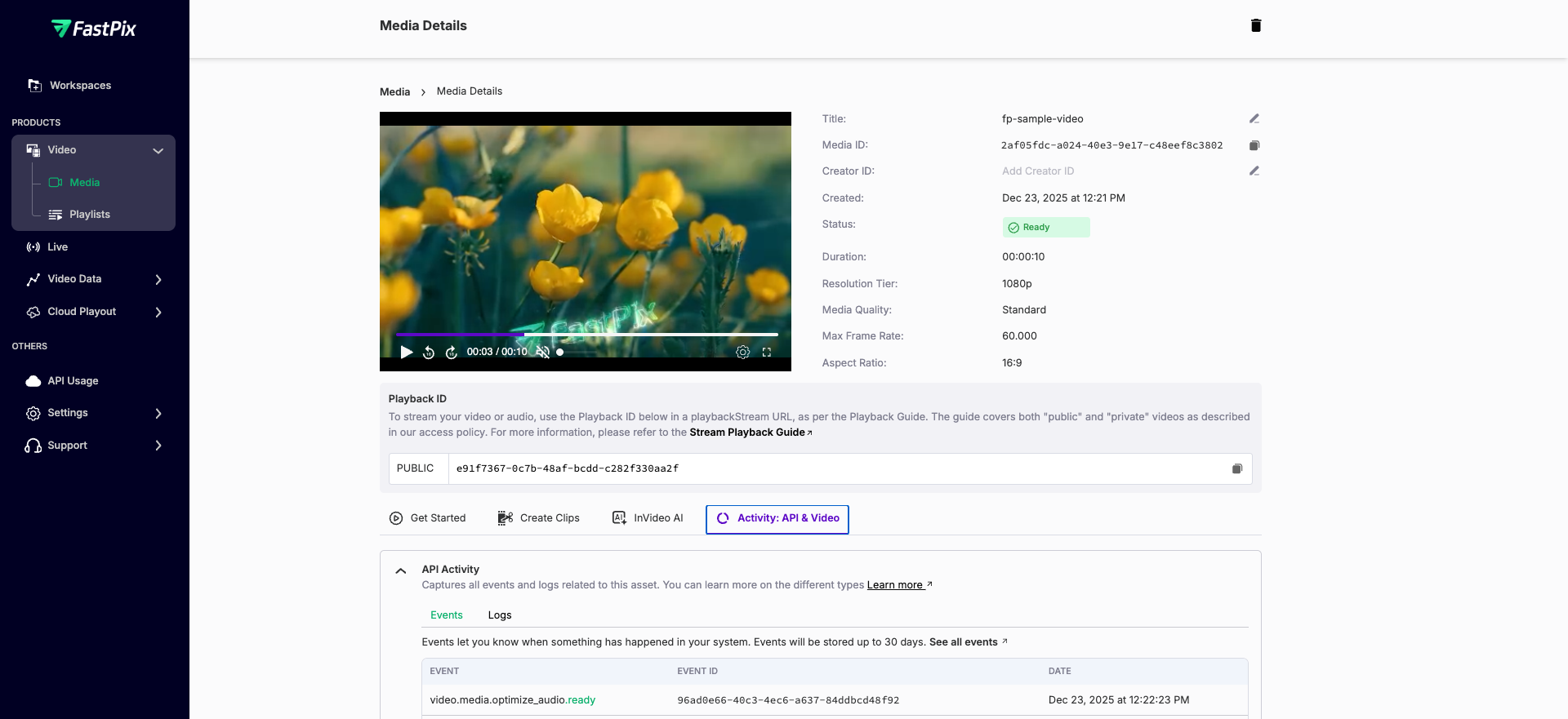The height and width of the screenshot is (719, 1568).
Task: Click the Add Creator ID placeholder
Action: point(1038,171)
